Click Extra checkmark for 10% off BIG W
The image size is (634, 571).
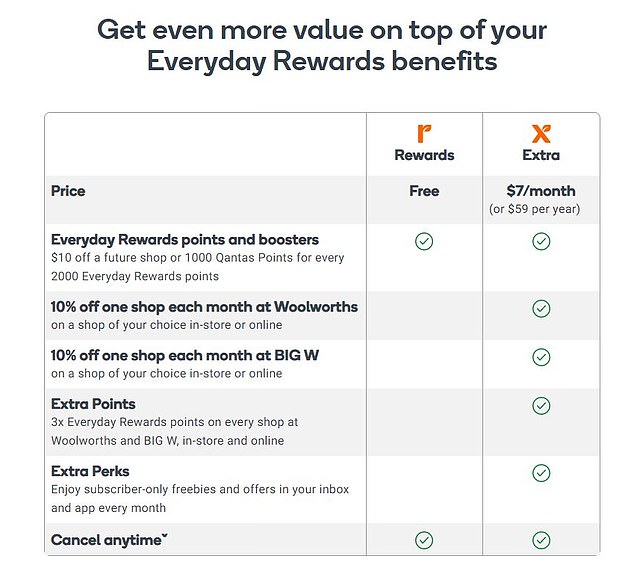point(541,357)
